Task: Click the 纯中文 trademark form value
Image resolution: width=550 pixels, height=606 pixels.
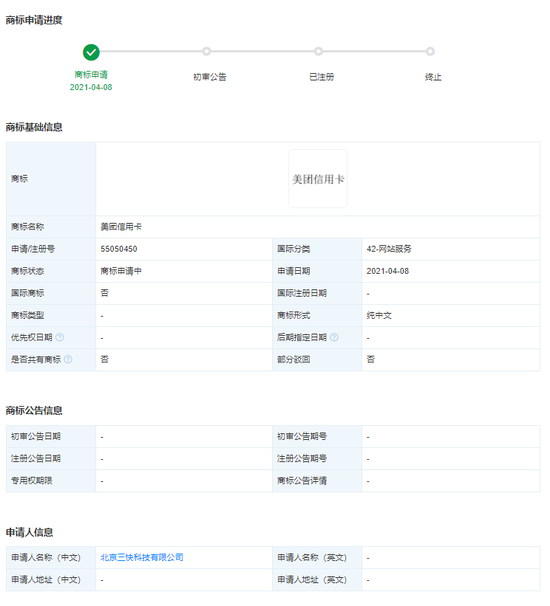Action: (379, 315)
